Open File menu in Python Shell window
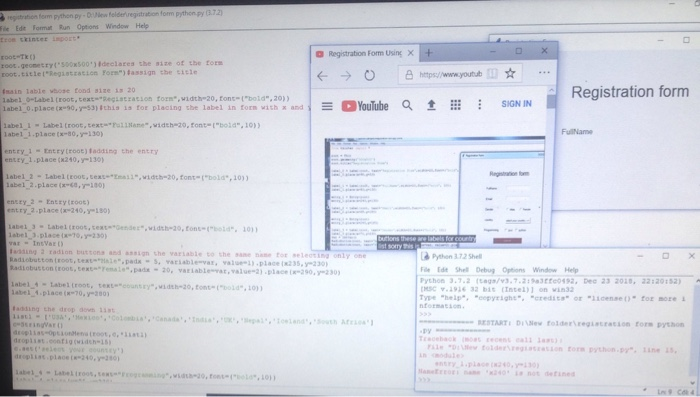Screen dimensions: 700x397 pyautogui.click(x=425, y=270)
